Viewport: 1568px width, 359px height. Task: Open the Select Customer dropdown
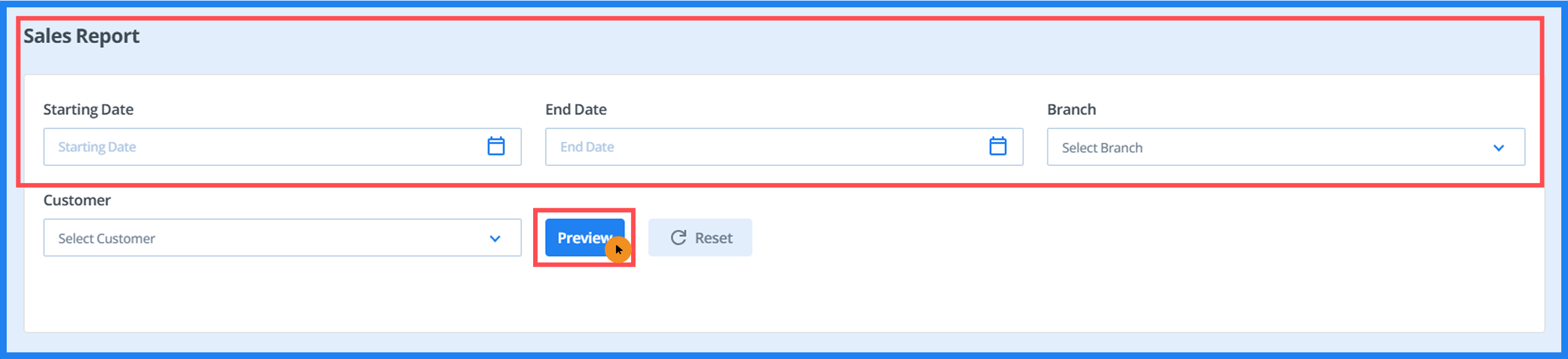point(282,237)
